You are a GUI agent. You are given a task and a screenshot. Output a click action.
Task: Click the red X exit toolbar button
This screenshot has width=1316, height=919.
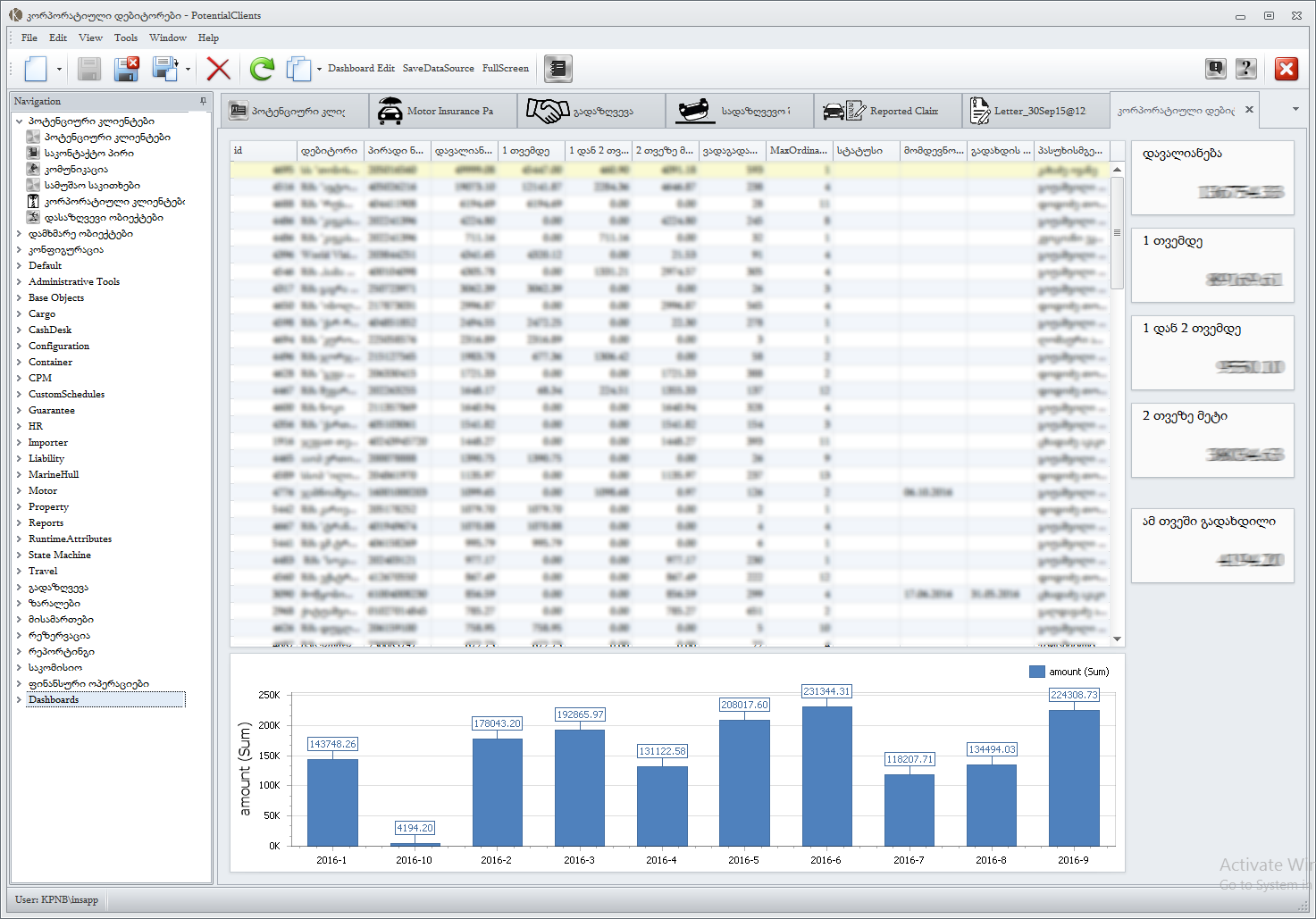[1287, 69]
